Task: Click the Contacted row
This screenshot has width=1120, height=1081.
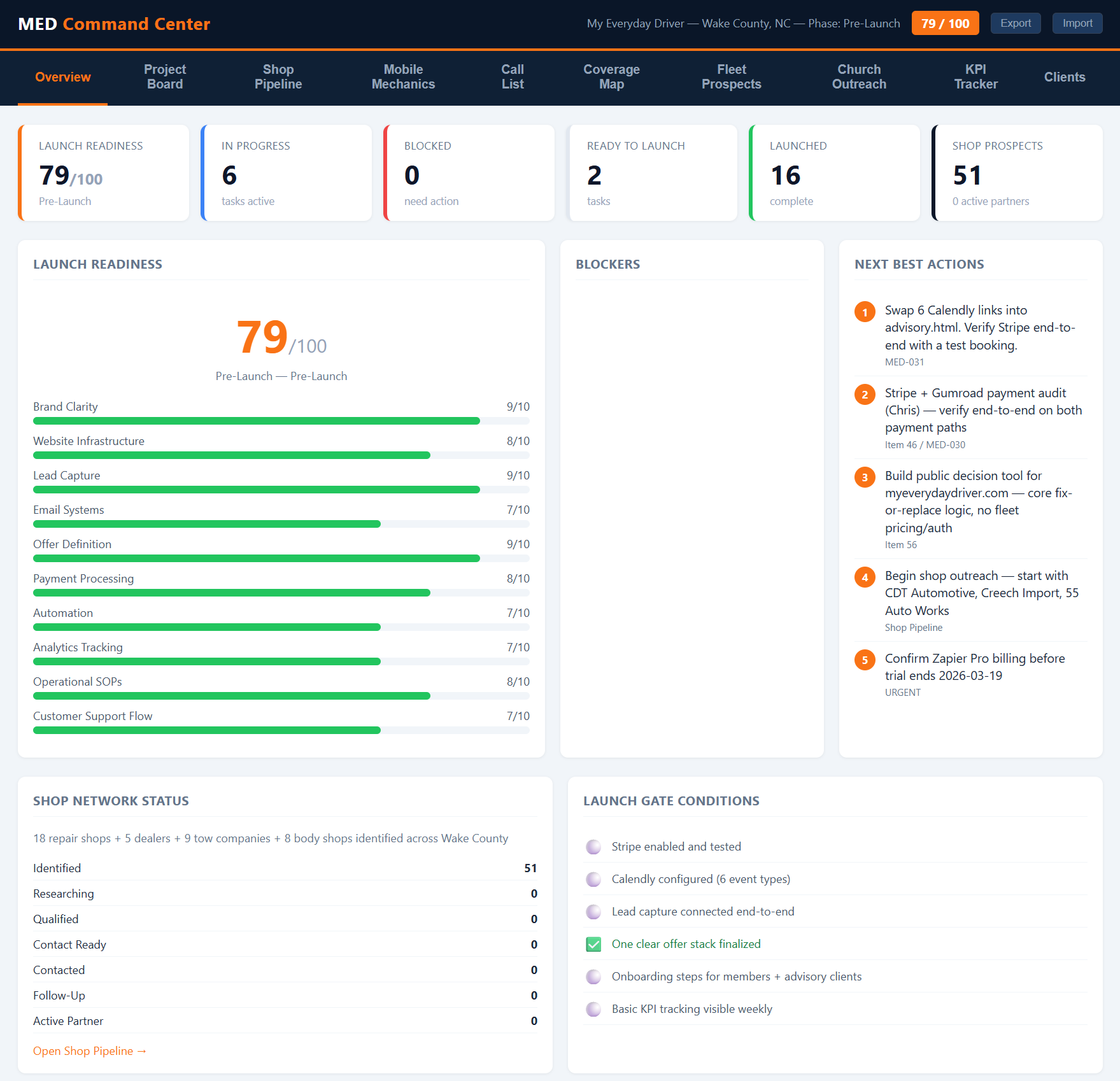Action: click(285, 970)
